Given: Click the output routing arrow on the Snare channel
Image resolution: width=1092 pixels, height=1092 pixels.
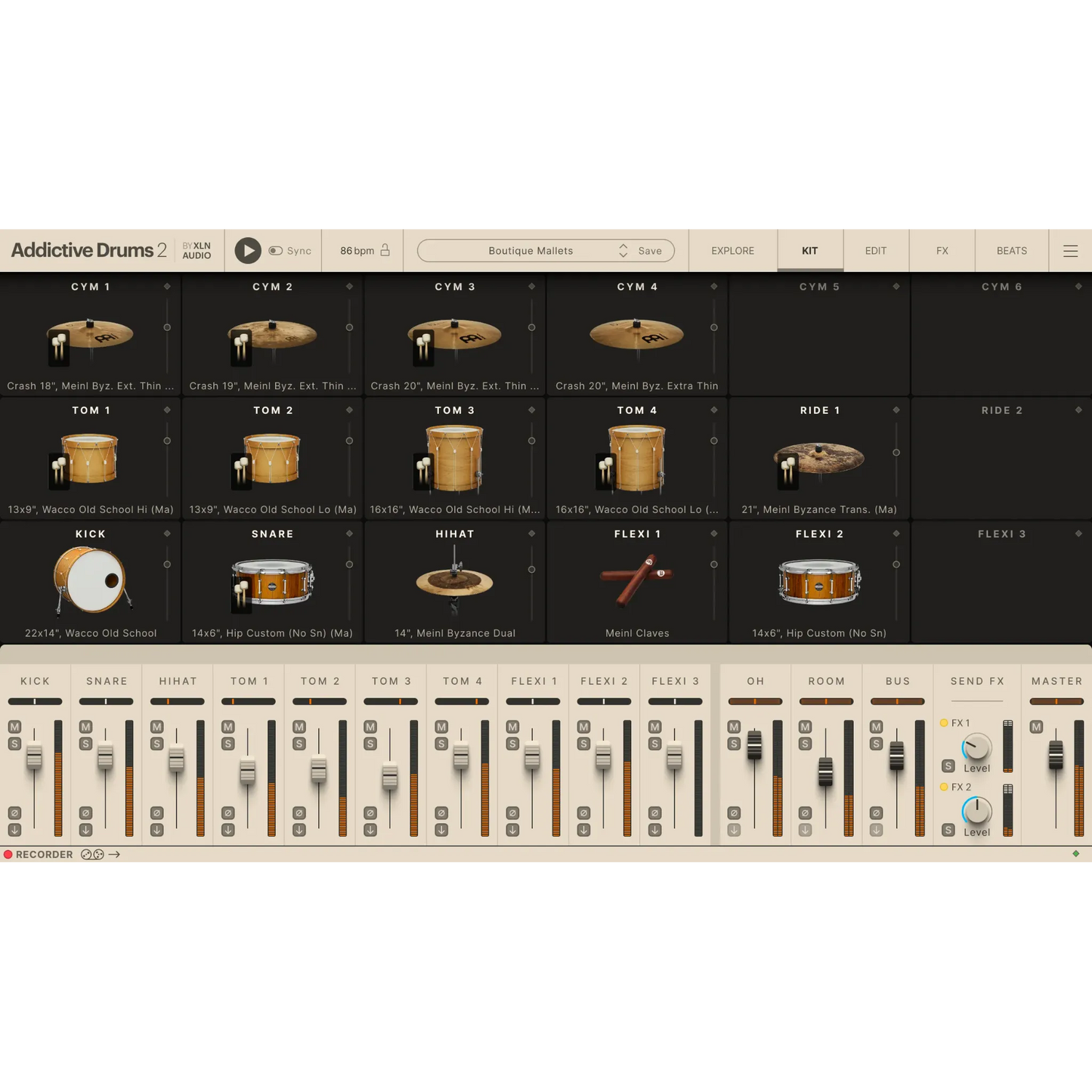Looking at the screenshot, I should tap(85, 830).
